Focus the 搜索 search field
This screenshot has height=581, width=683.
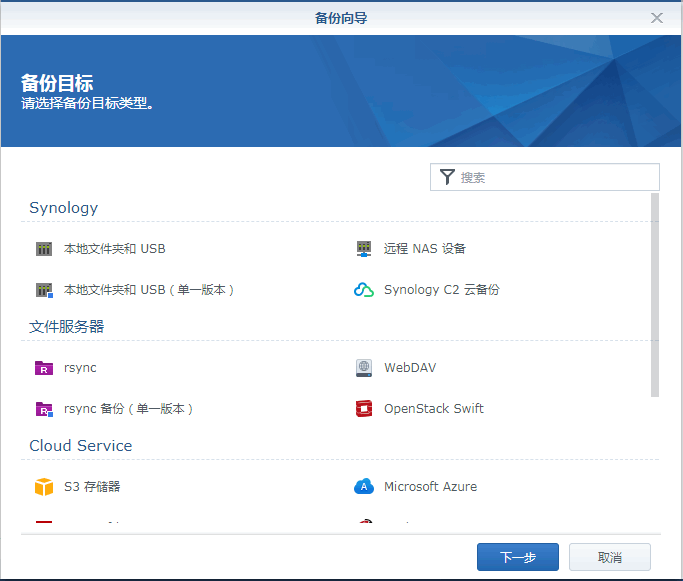point(555,177)
